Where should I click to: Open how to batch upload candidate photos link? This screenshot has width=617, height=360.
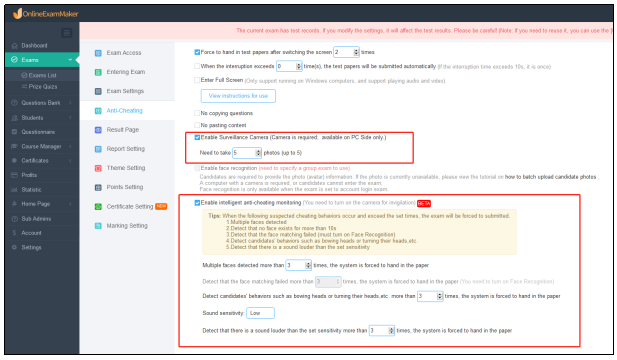550,177
